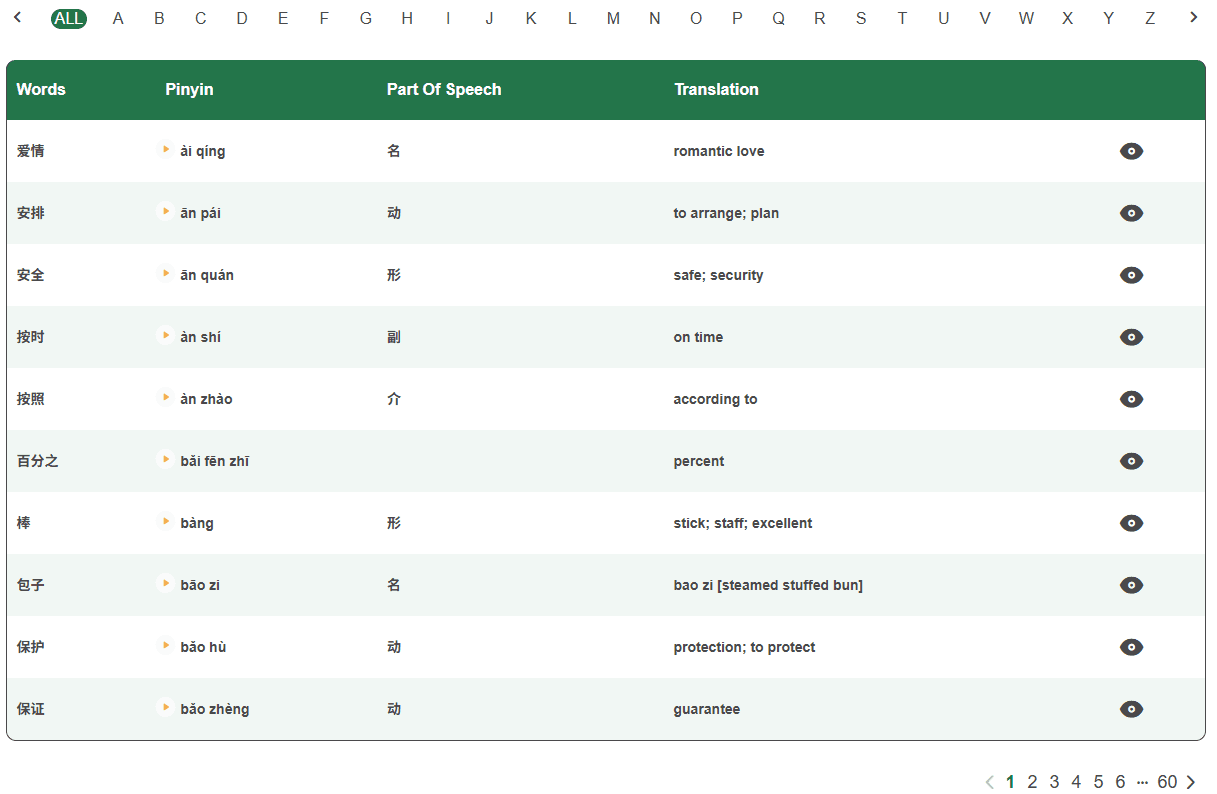Filter words starting with letter B
This screenshot has width=1217, height=794.
tap(159, 18)
